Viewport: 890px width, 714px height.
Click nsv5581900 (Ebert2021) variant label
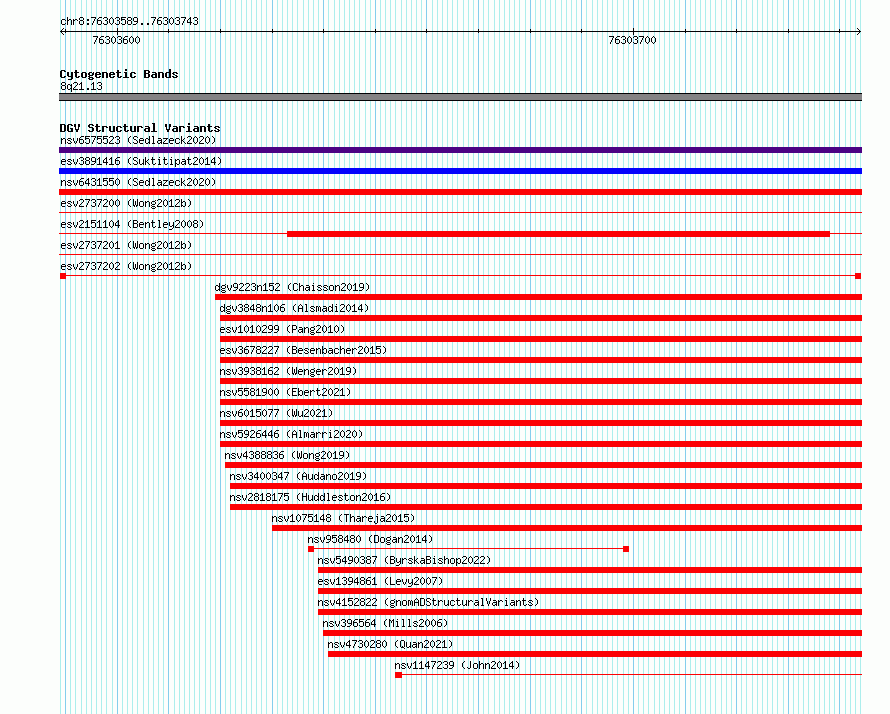[x=285, y=392]
